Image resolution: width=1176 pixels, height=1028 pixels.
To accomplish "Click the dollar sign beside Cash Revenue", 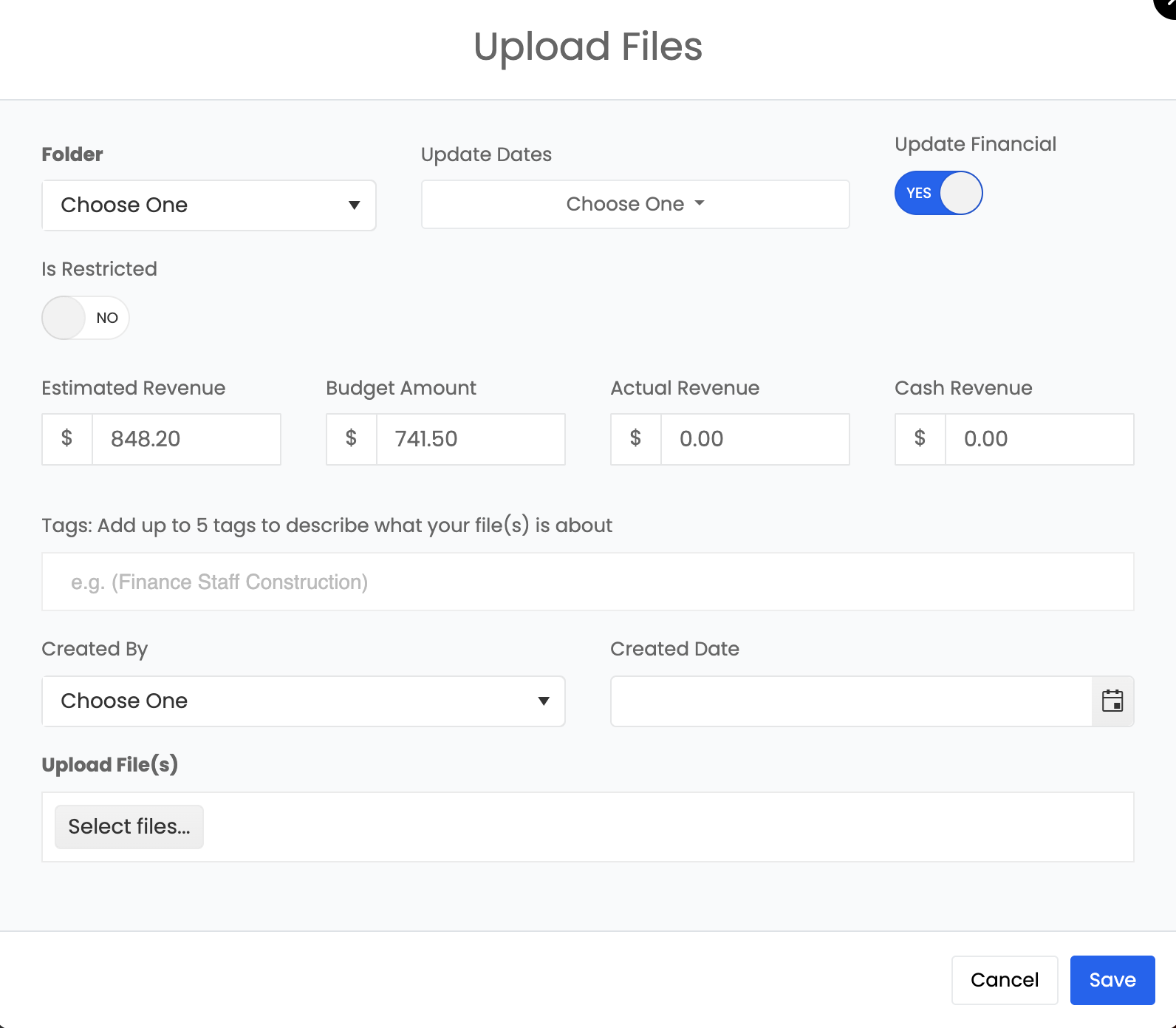I will (x=920, y=439).
